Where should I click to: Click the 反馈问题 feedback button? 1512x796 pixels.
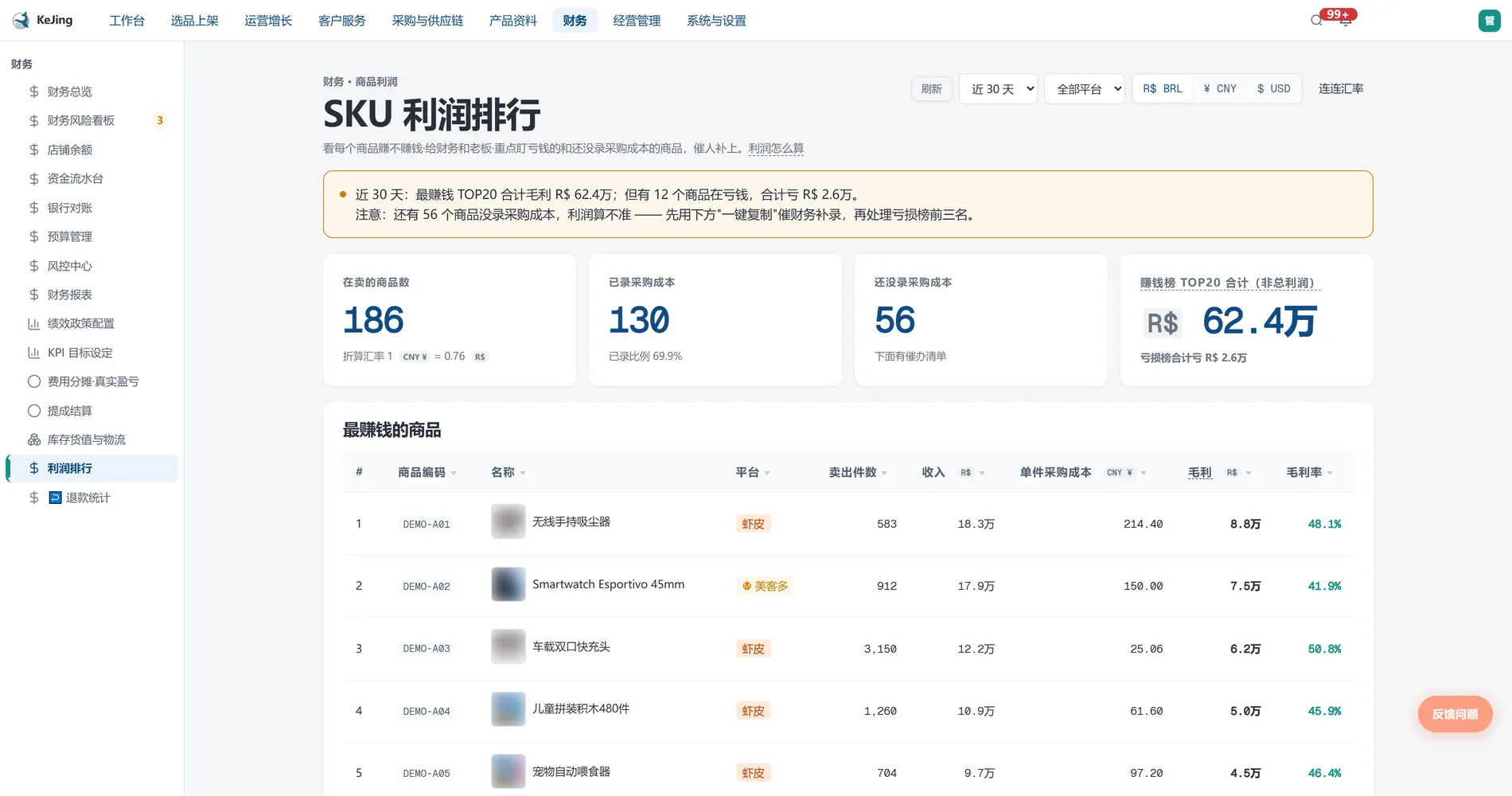(x=1455, y=714)
